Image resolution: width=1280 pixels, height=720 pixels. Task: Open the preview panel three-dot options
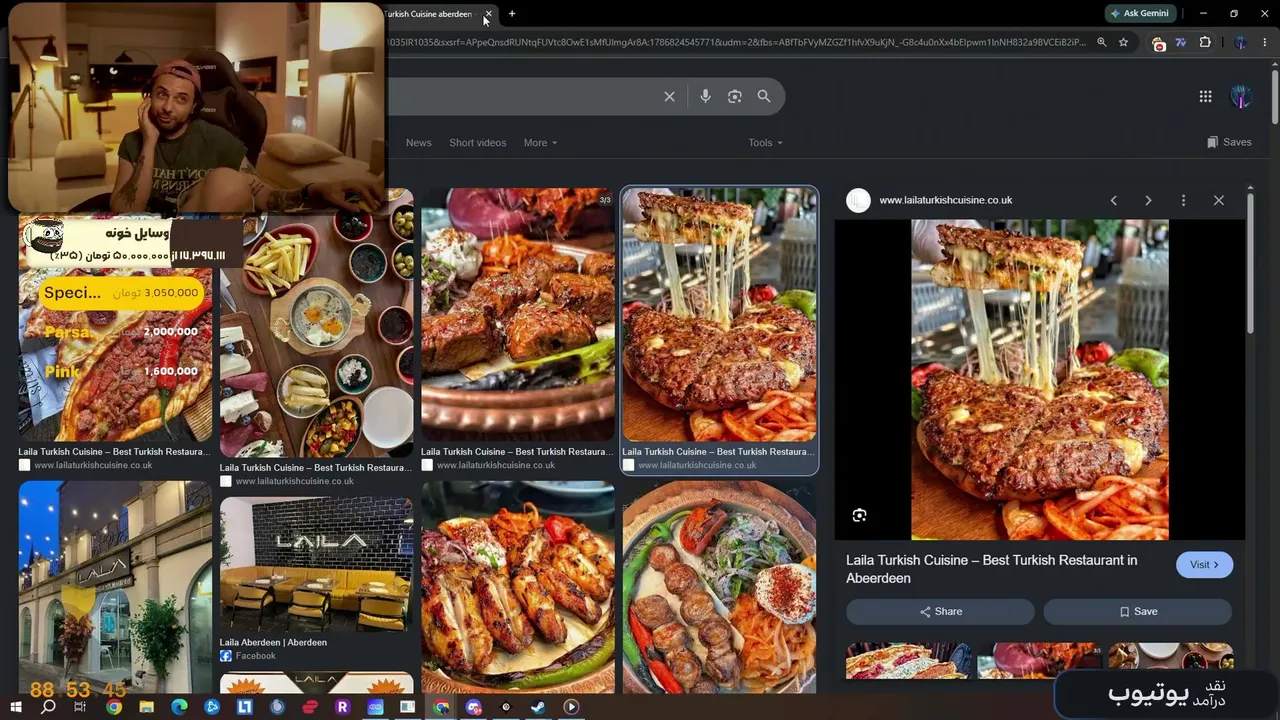coord(1183,200)
